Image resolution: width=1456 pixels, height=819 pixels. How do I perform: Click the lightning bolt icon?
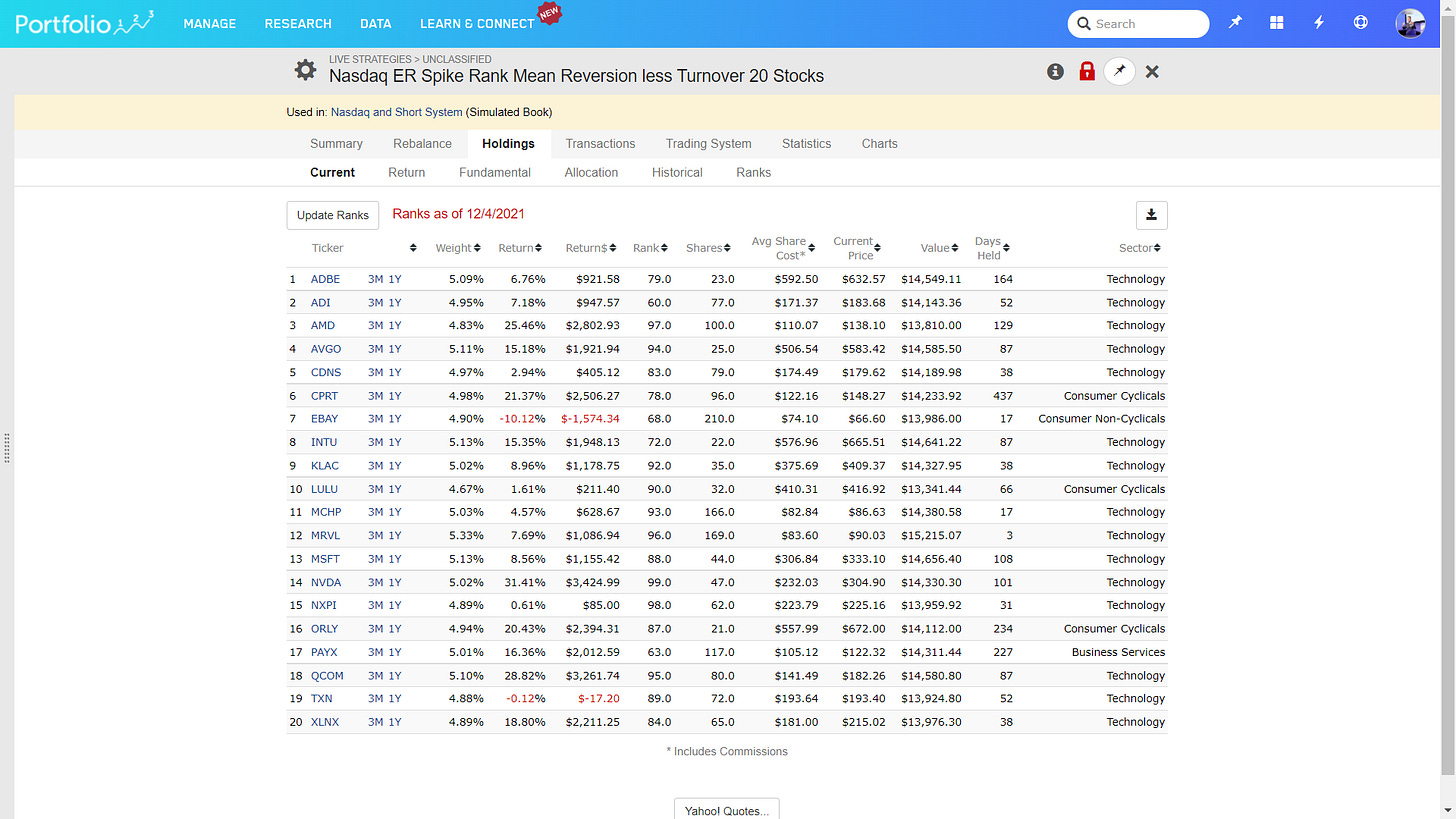[1319, 23]
